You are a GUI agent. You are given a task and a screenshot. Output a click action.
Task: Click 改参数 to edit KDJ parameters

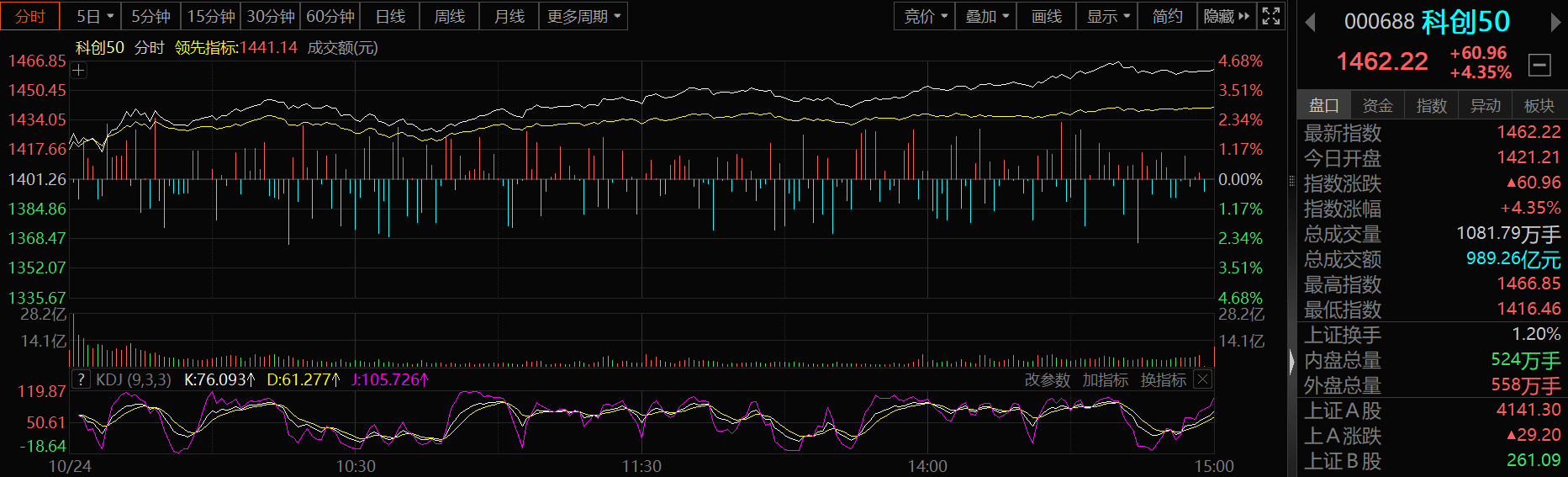pos(1047,380)
